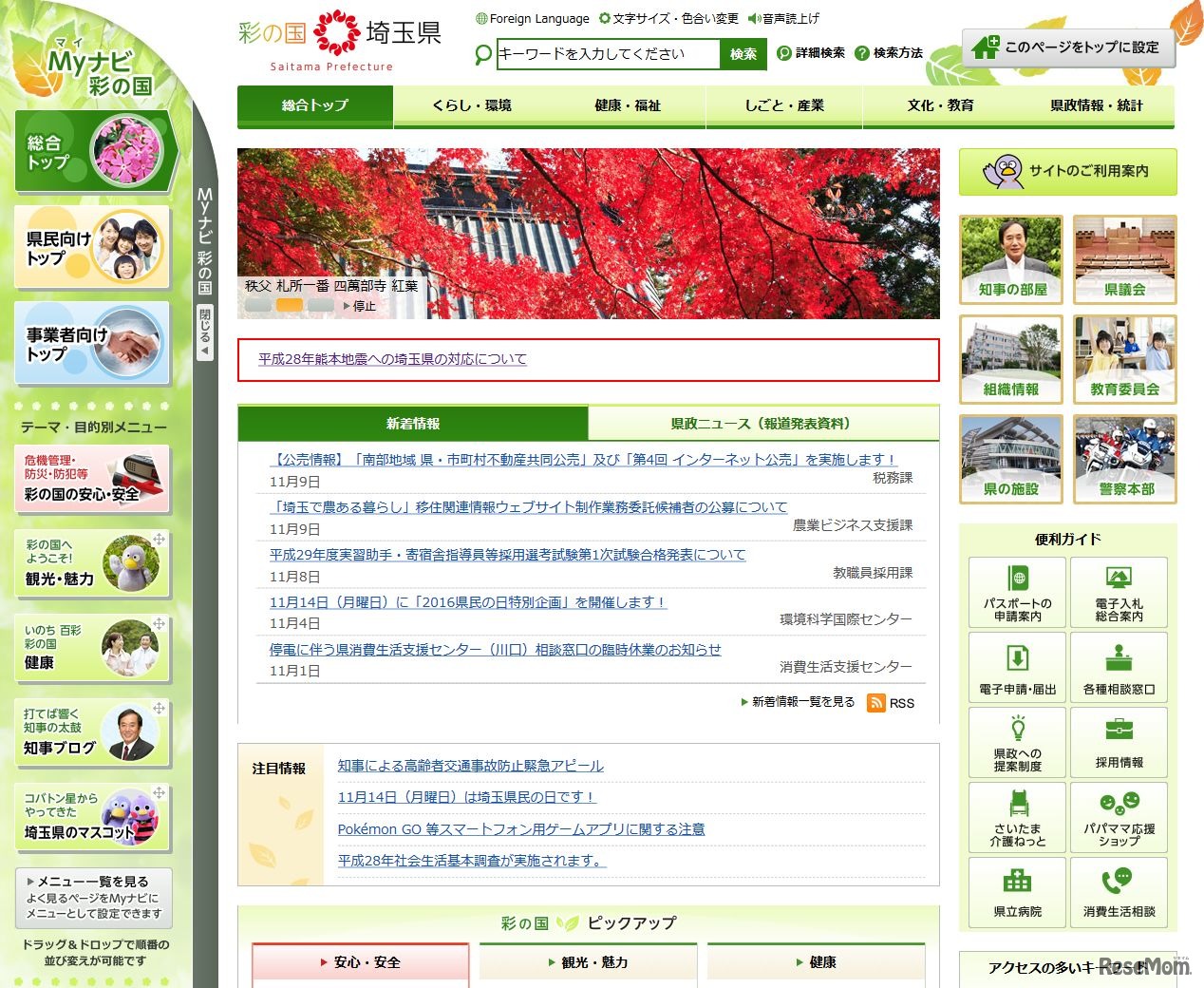
Task: Open the パパママ応援ショップ icon
Action: (1119, 818)
